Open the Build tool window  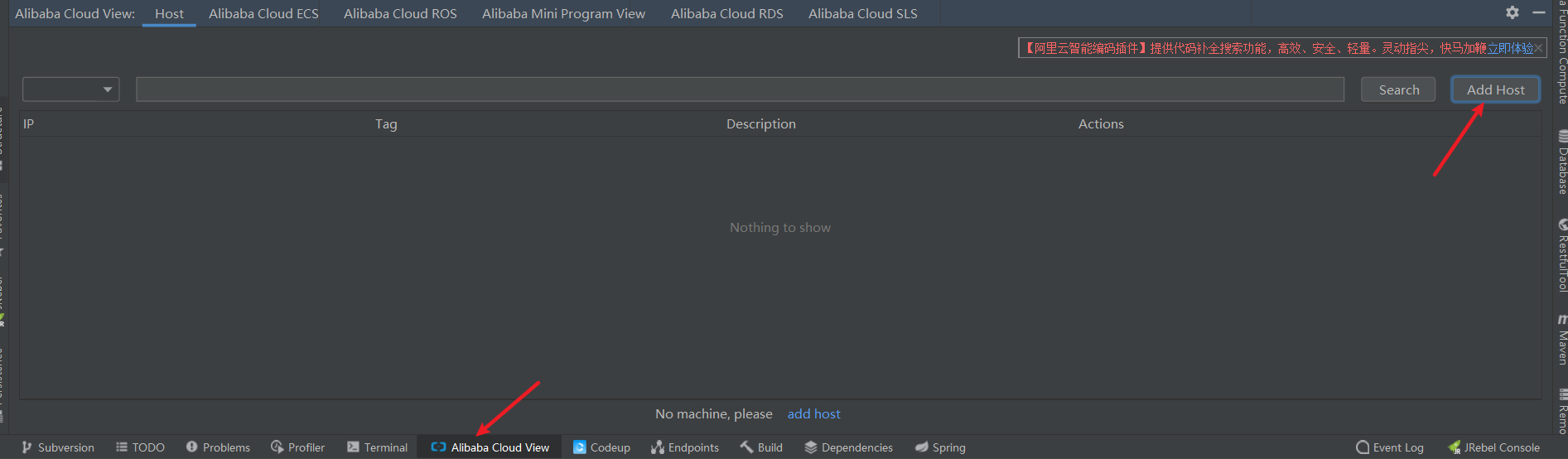(761, 447)
